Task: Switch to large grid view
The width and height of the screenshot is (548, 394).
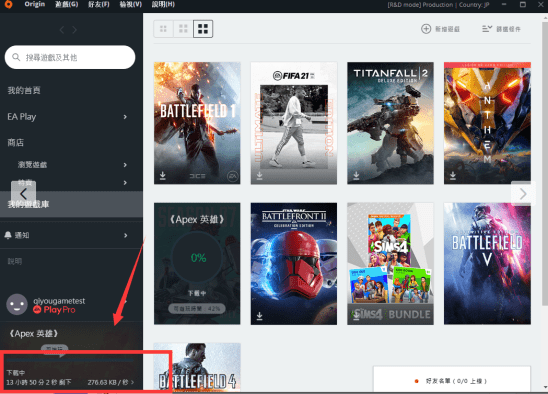Action: tap(203, 29)
